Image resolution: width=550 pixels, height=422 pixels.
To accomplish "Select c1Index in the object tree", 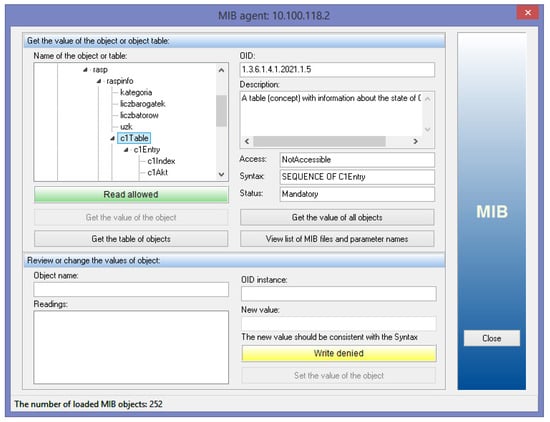I will (161, 161).
